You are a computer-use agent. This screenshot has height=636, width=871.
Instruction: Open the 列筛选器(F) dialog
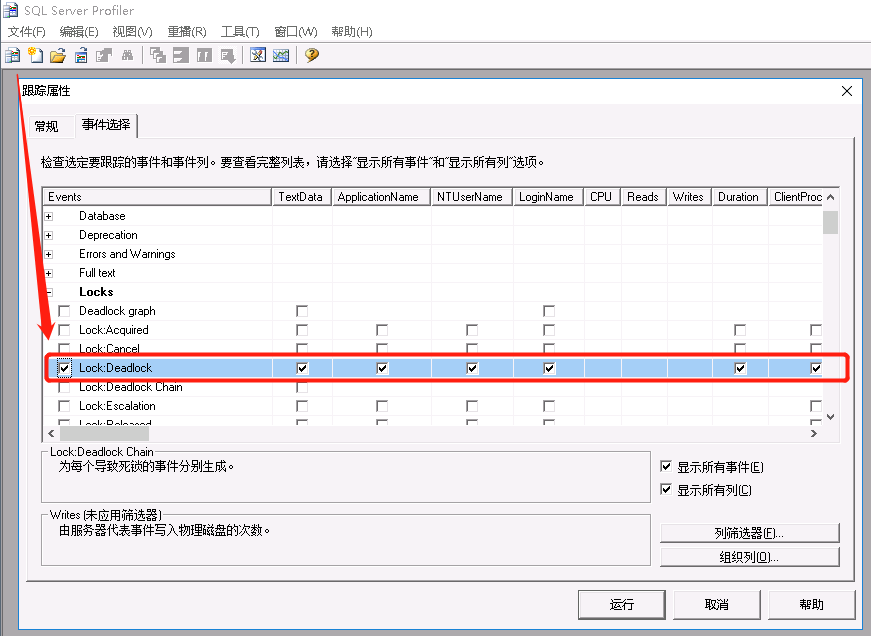[x=748, y=532]
